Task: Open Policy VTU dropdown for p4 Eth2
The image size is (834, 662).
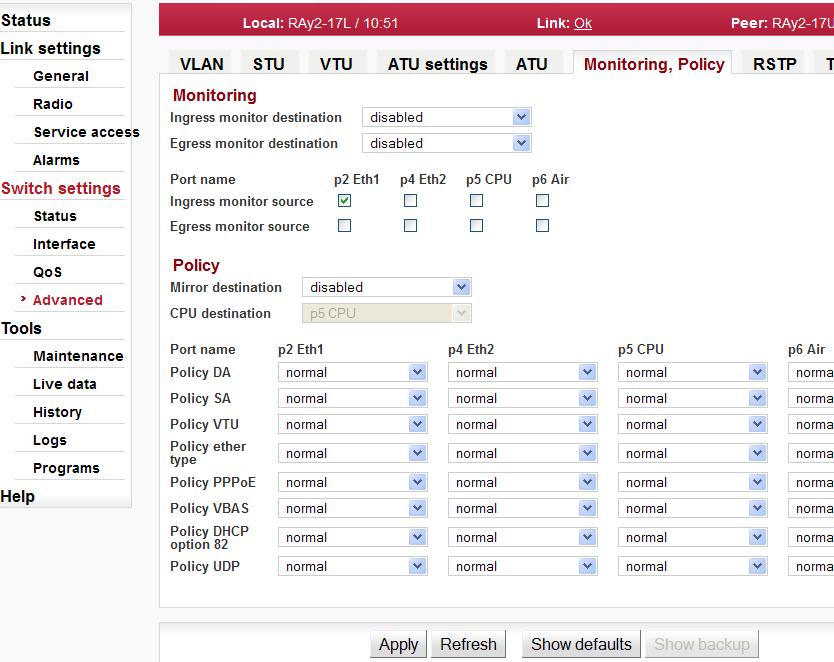Action: 522,424
